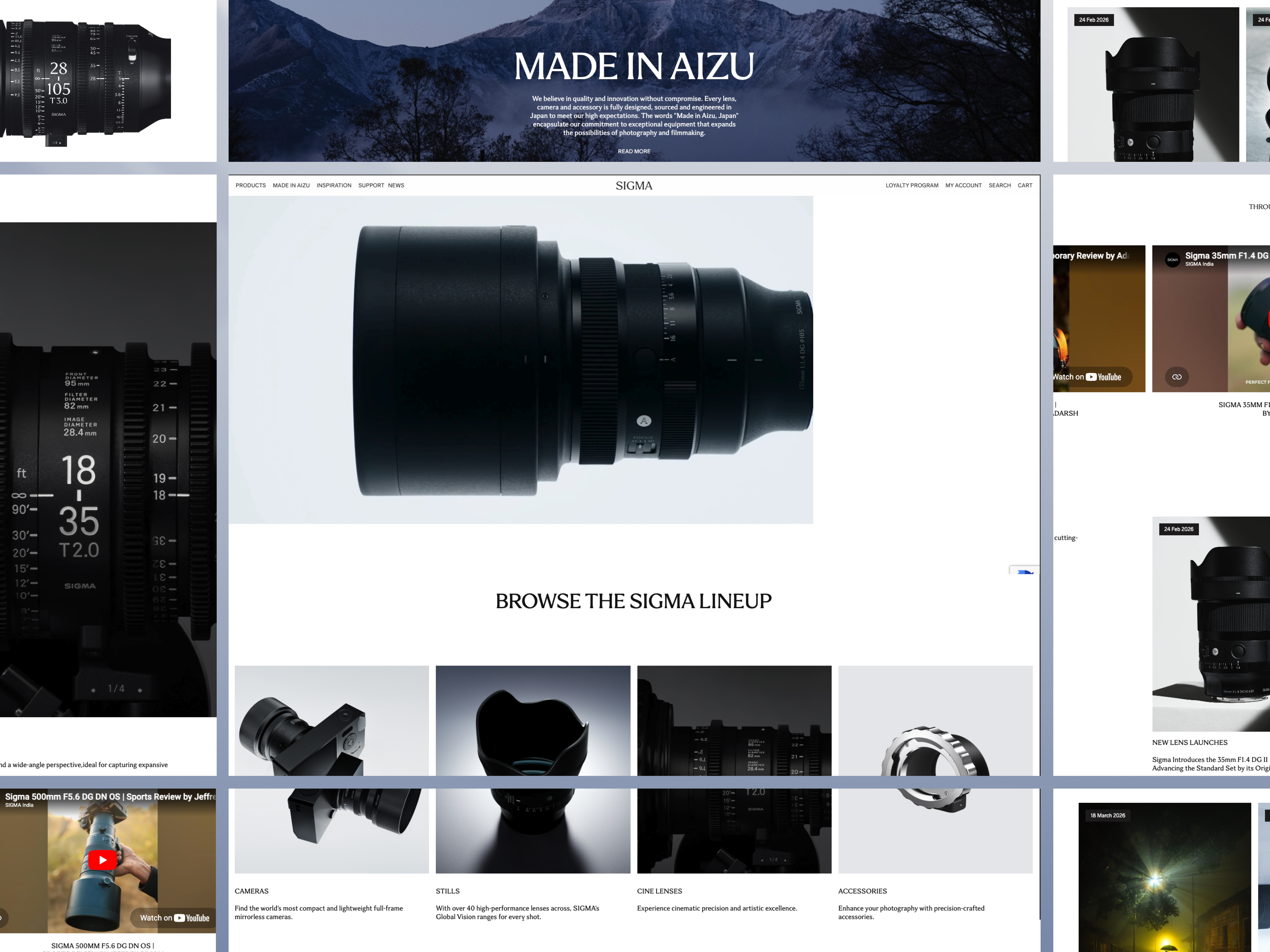Open the LOYALTY PROGRAM page
The image size is (1270, 952).
[x=912, y=185]
